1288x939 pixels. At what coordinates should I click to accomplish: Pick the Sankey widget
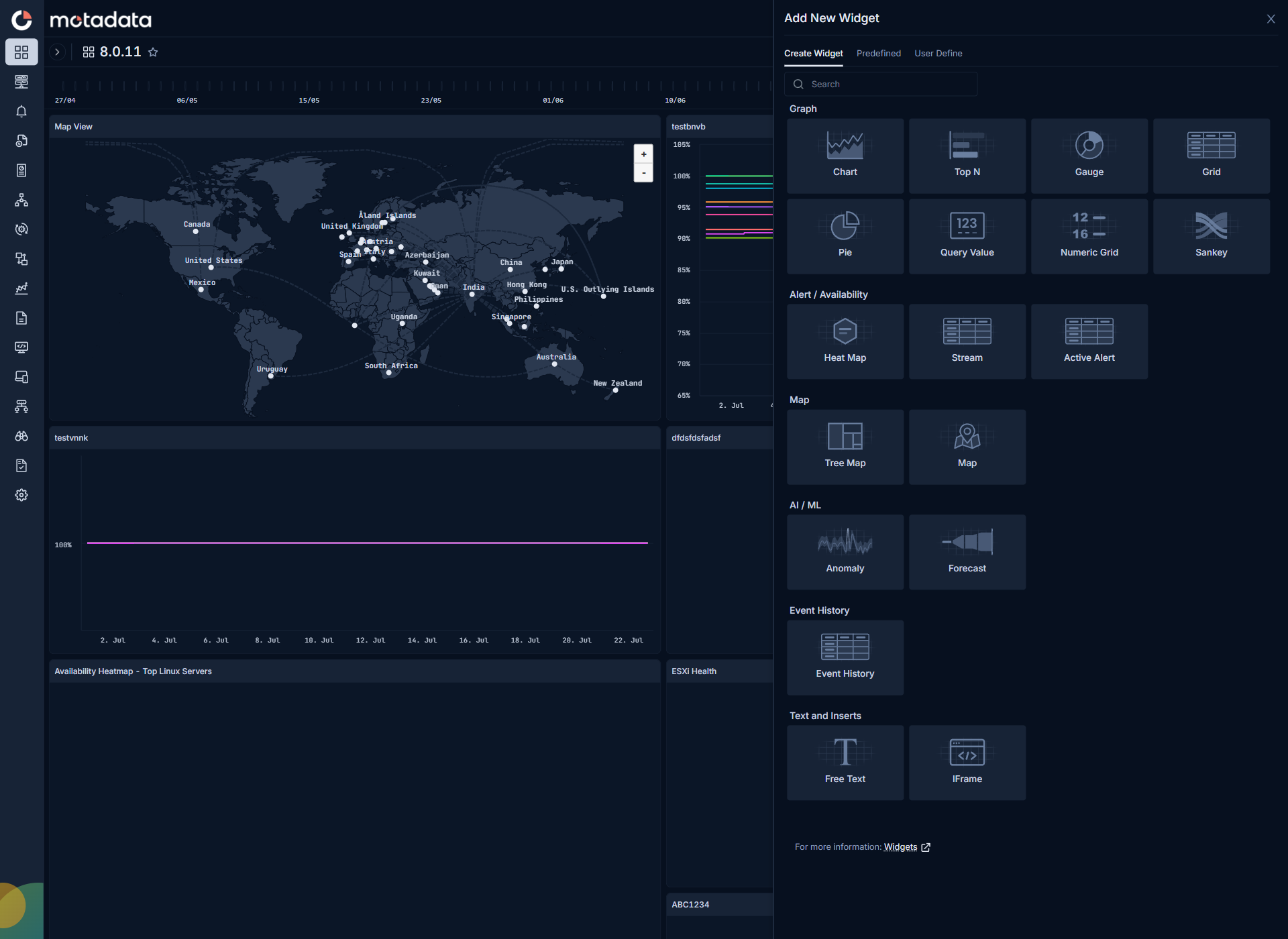[1211, 236]
